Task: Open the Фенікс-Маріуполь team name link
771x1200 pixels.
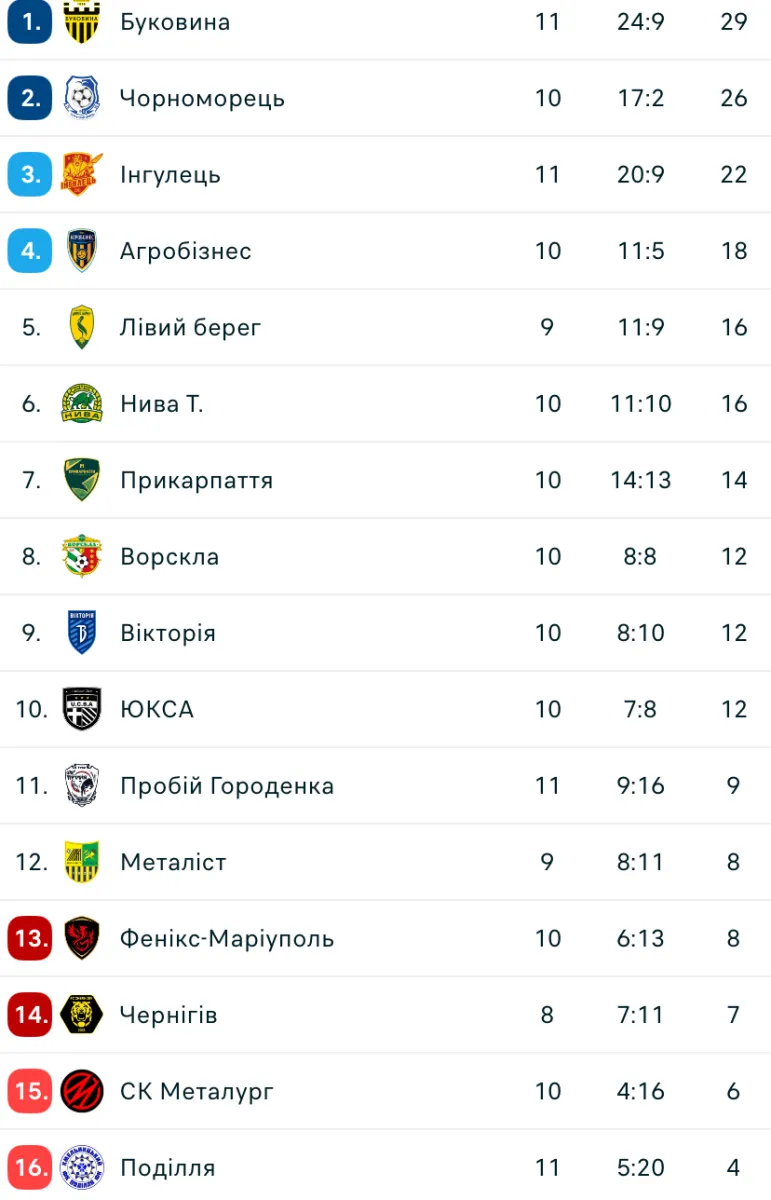Action: pyautogui.click(x=227, y=938)
